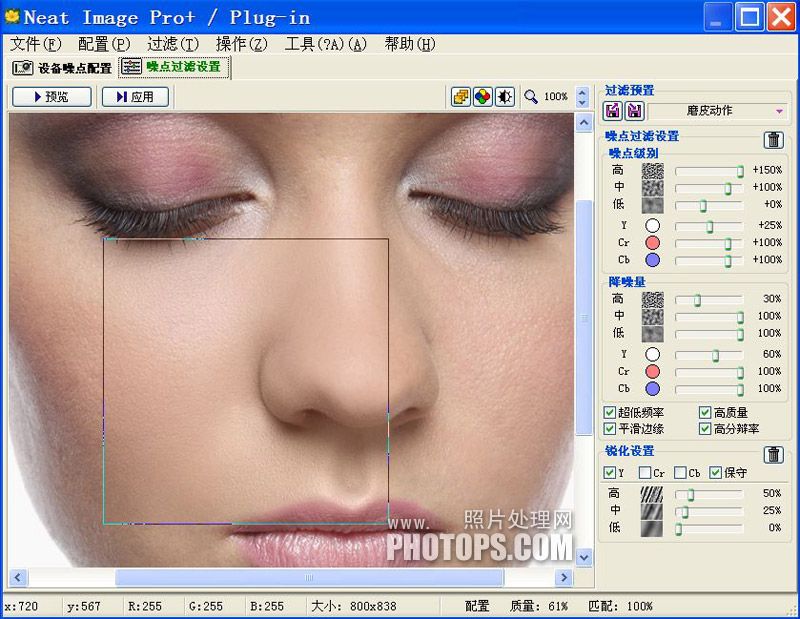Viewport: 800px width, 619px height.
Task: Click the mid frequency sharpening texture icon
Action: (x=652, y=511)
